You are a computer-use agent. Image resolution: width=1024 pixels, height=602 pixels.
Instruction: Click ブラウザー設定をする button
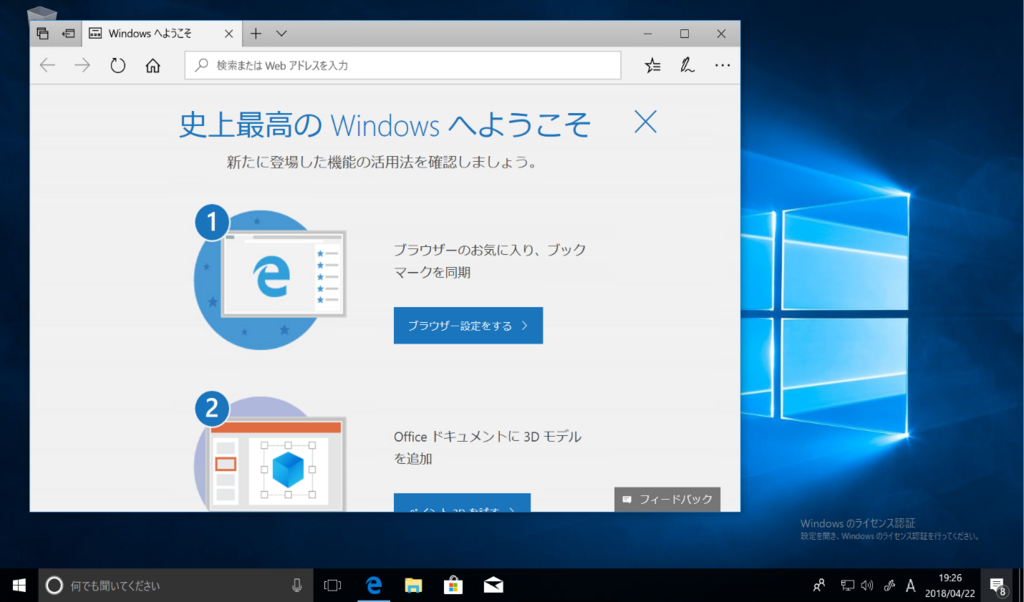(468, 325)
